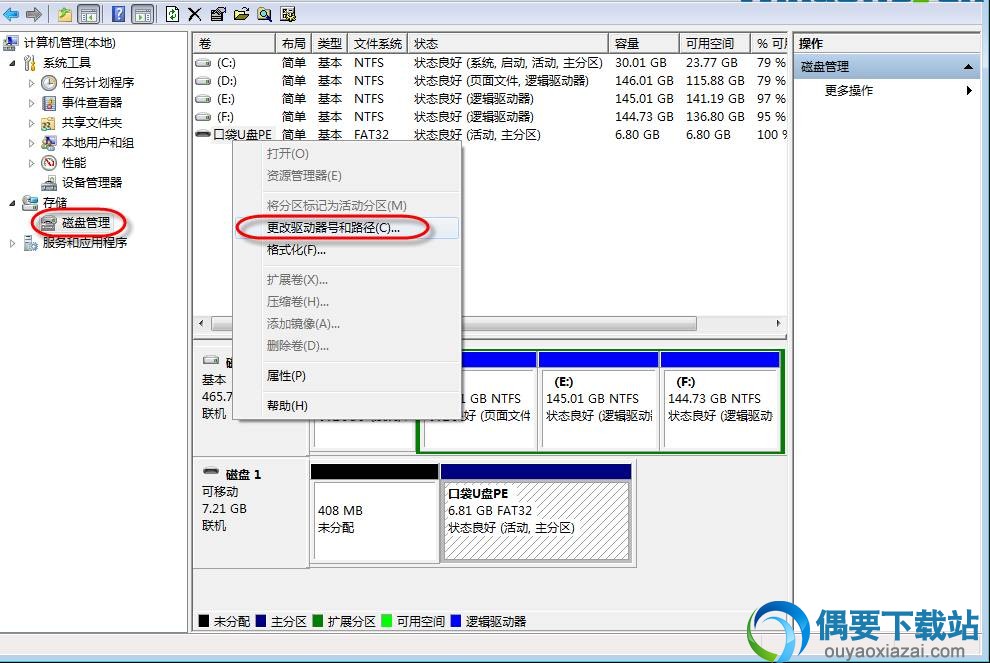Select 性能 icon in tree
This screenshot has height=663, width=990.
(x=49, y=163)
